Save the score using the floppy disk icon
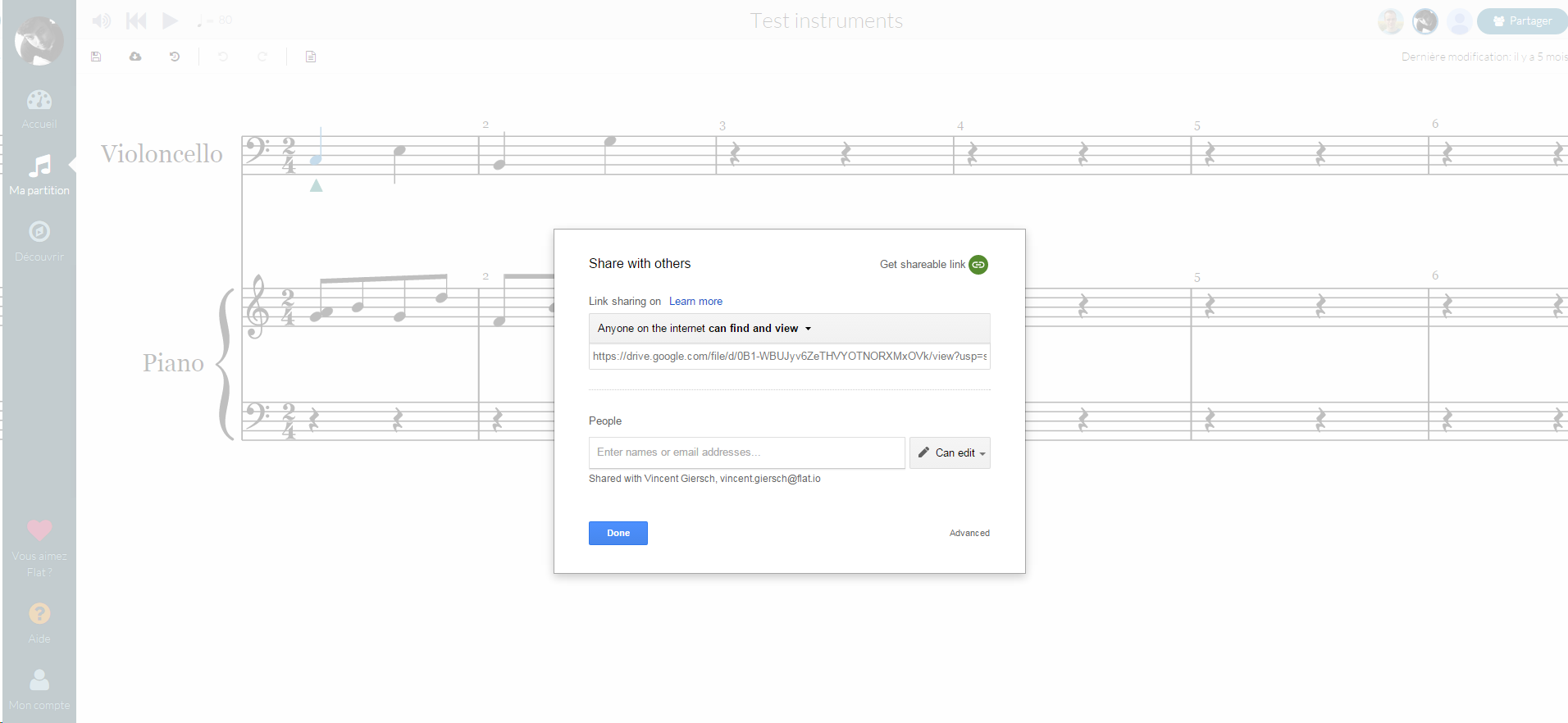The height and width of the screenshot is (723, 1568). 96,57
